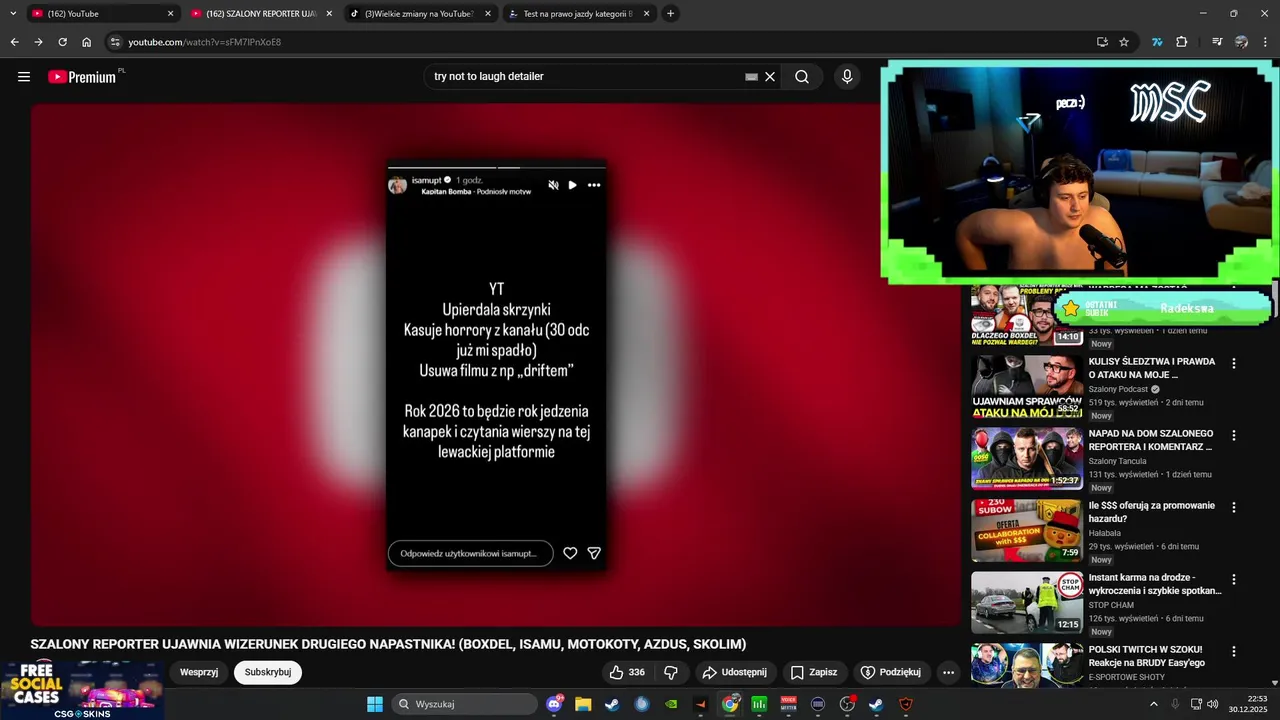Dislike the video

[671, 672]
